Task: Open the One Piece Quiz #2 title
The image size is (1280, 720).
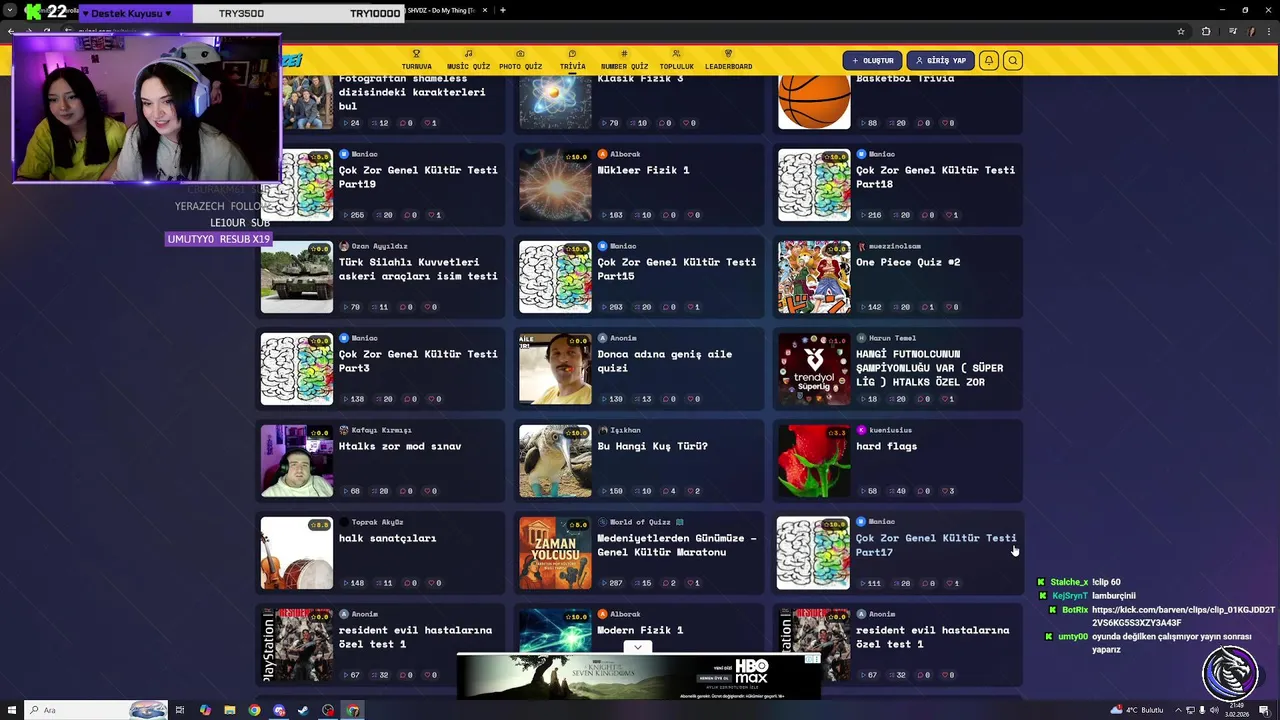Action: point(908,262)
